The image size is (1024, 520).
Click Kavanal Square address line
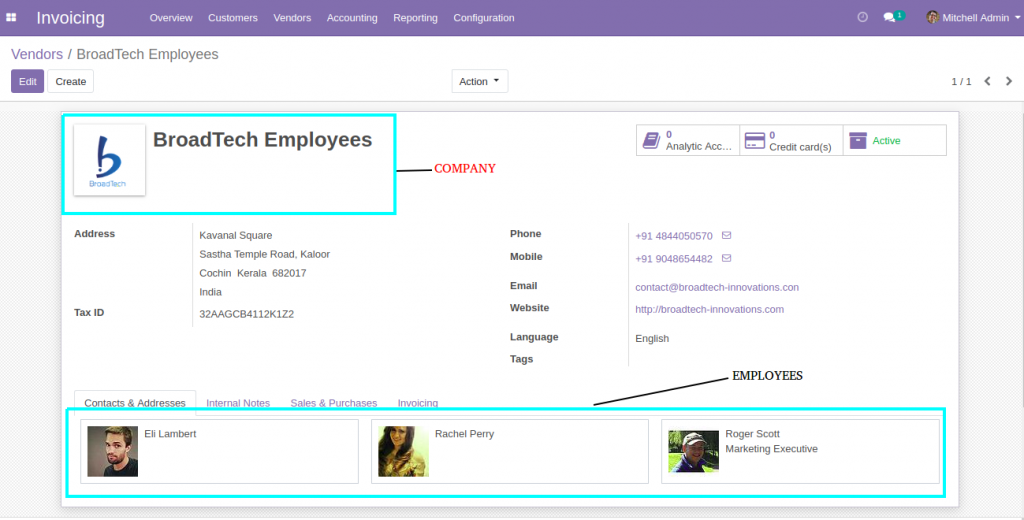coord(236,235)
